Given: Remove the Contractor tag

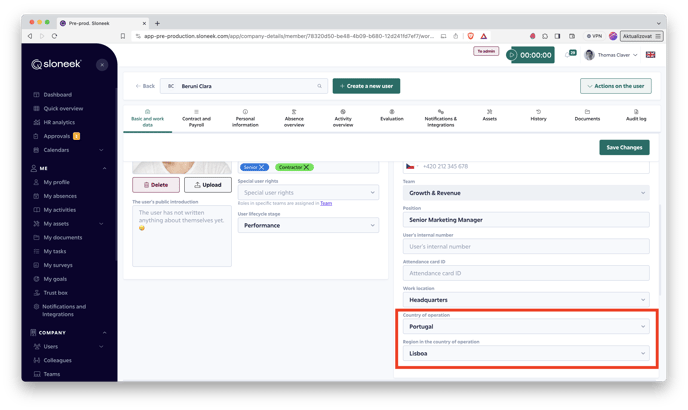Looking at the screenshot, I should click(x=306, y=167).
